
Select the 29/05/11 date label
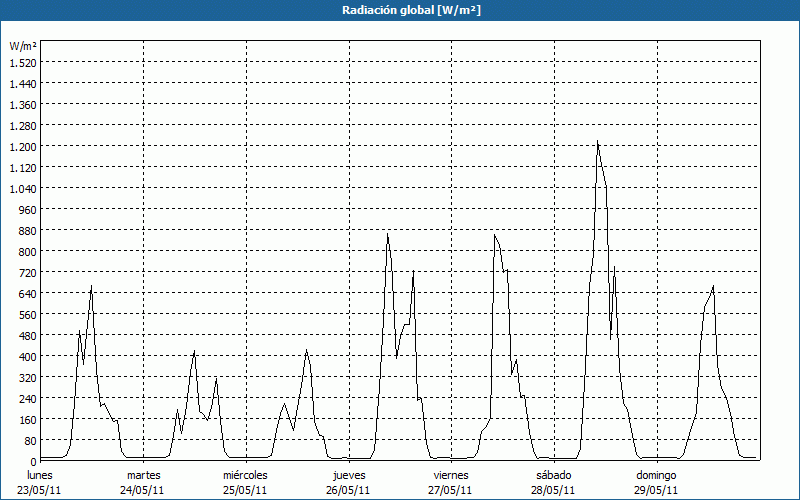pyautogui.click(x=656, y=490)
